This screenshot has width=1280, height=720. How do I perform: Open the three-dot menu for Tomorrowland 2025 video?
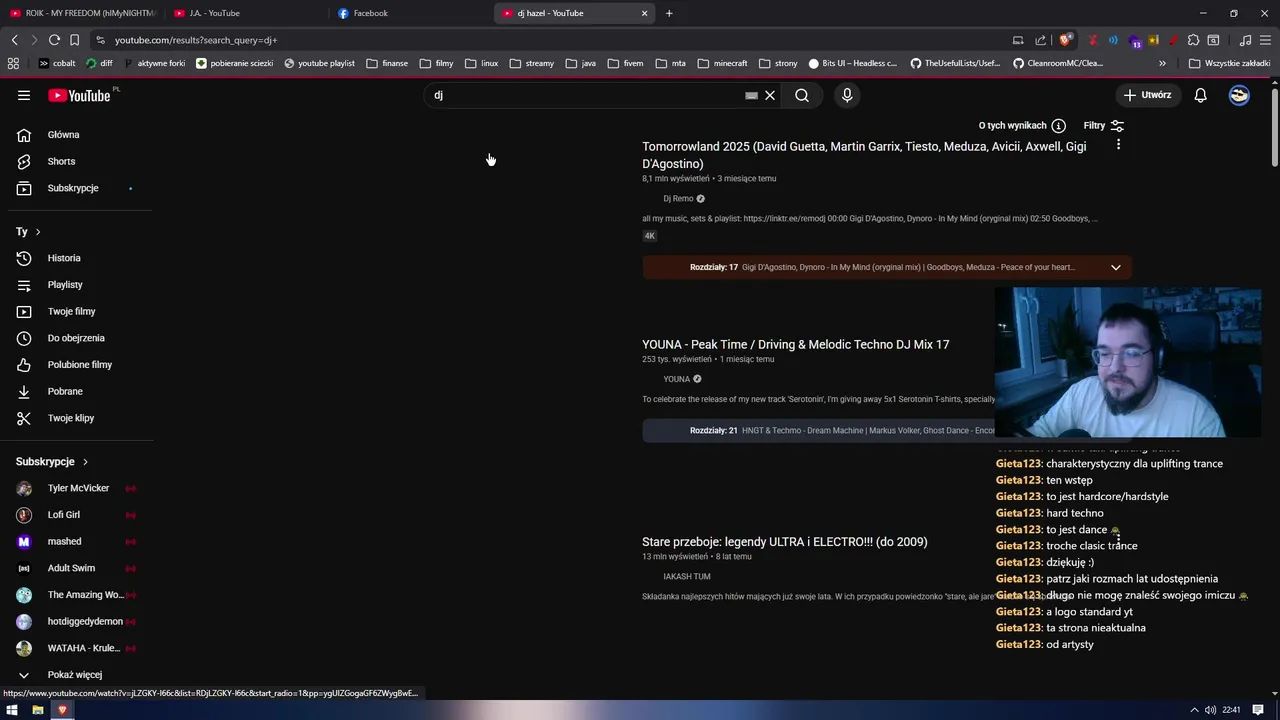1118,145
